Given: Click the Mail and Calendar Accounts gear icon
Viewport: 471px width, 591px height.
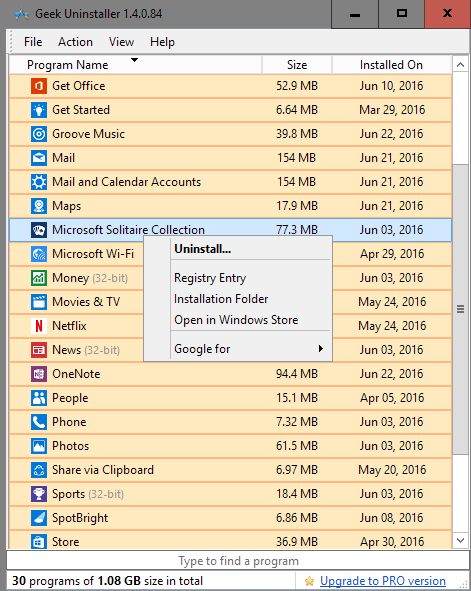Looking at the screenshot, I should (39, 182).
